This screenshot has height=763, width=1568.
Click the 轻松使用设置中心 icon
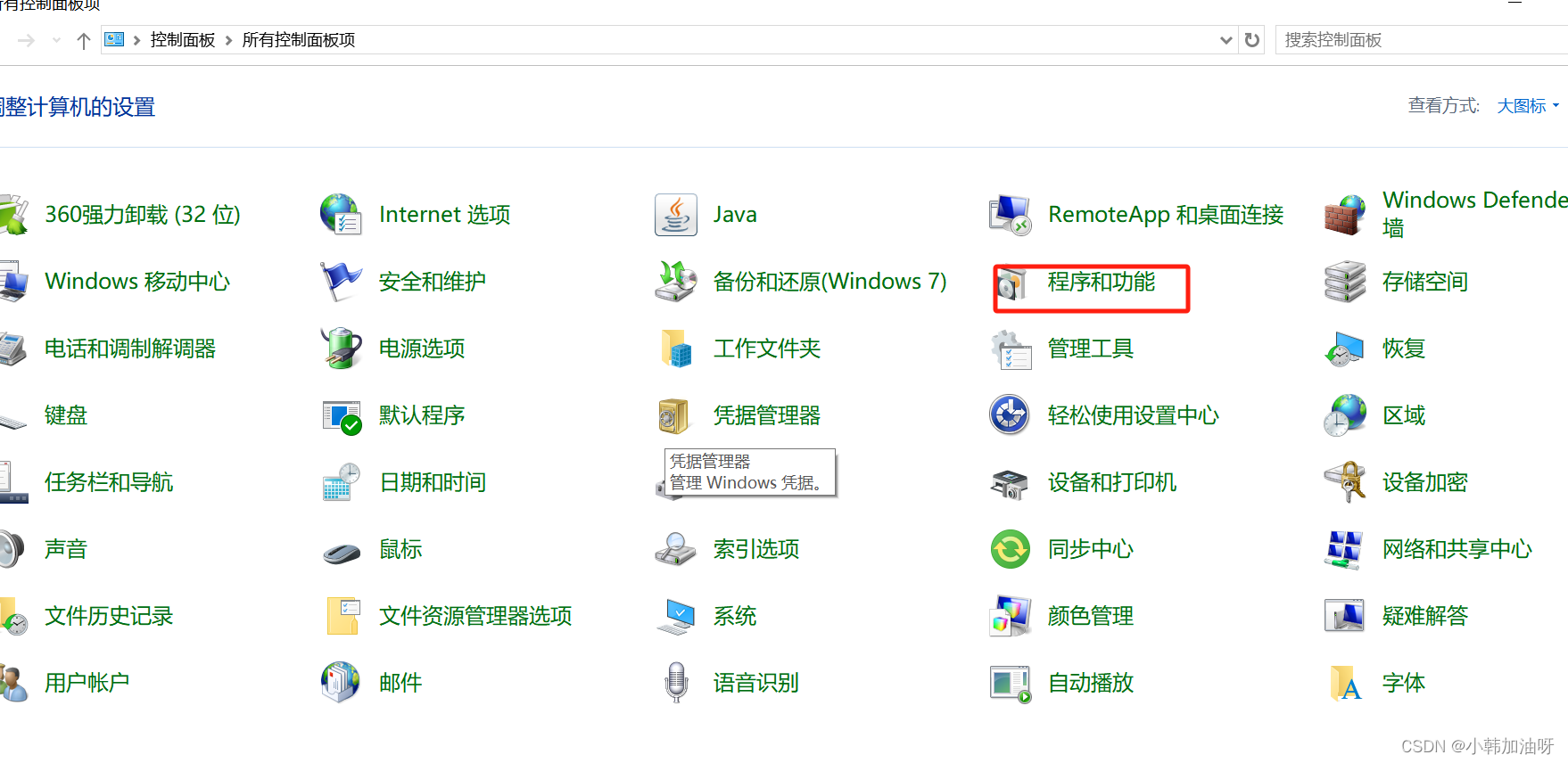point(1010,415)
